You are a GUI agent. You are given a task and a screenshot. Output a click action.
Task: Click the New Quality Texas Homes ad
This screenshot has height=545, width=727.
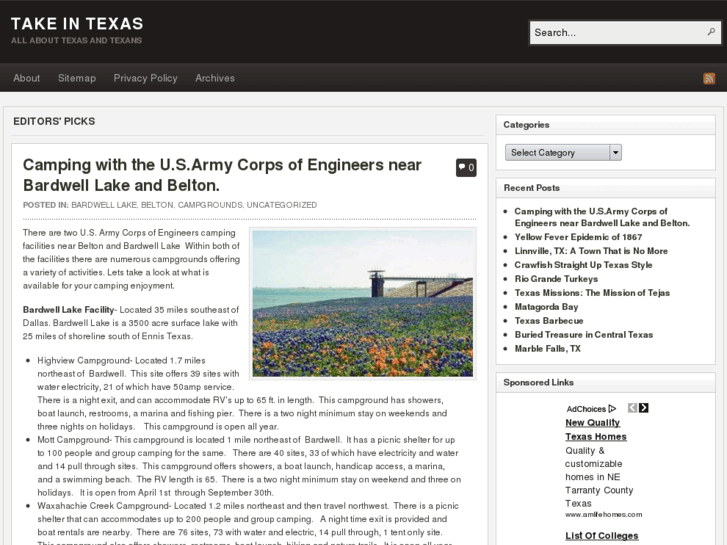596,430
